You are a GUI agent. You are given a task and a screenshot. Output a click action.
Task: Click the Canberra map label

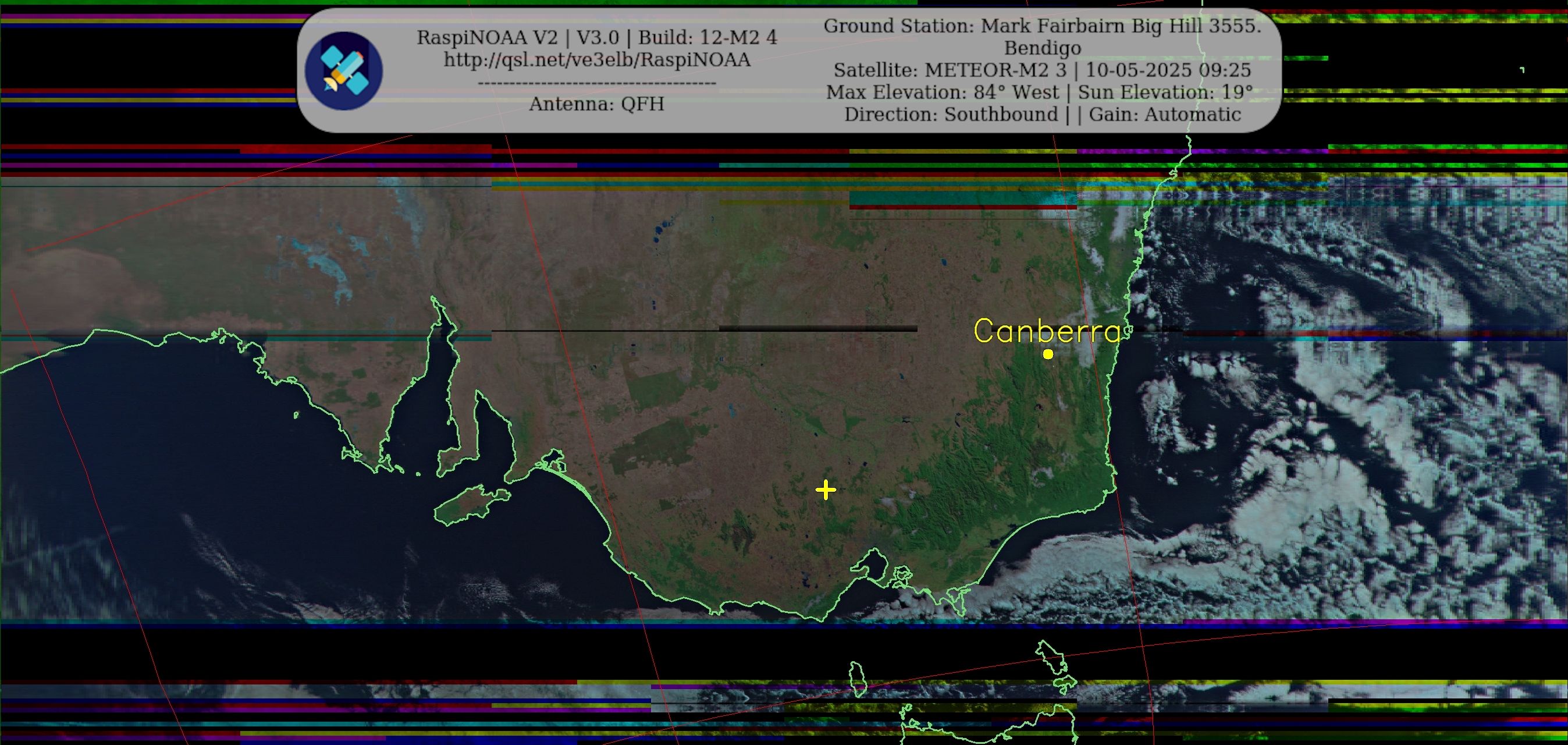pyautogui.click(x=1047, y=331)
